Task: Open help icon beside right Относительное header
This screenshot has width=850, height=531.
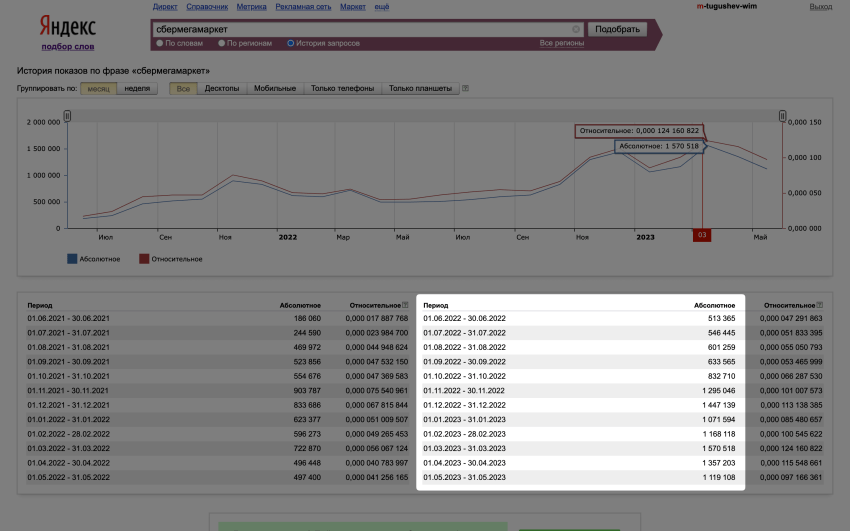Action: tap(820, 305)
